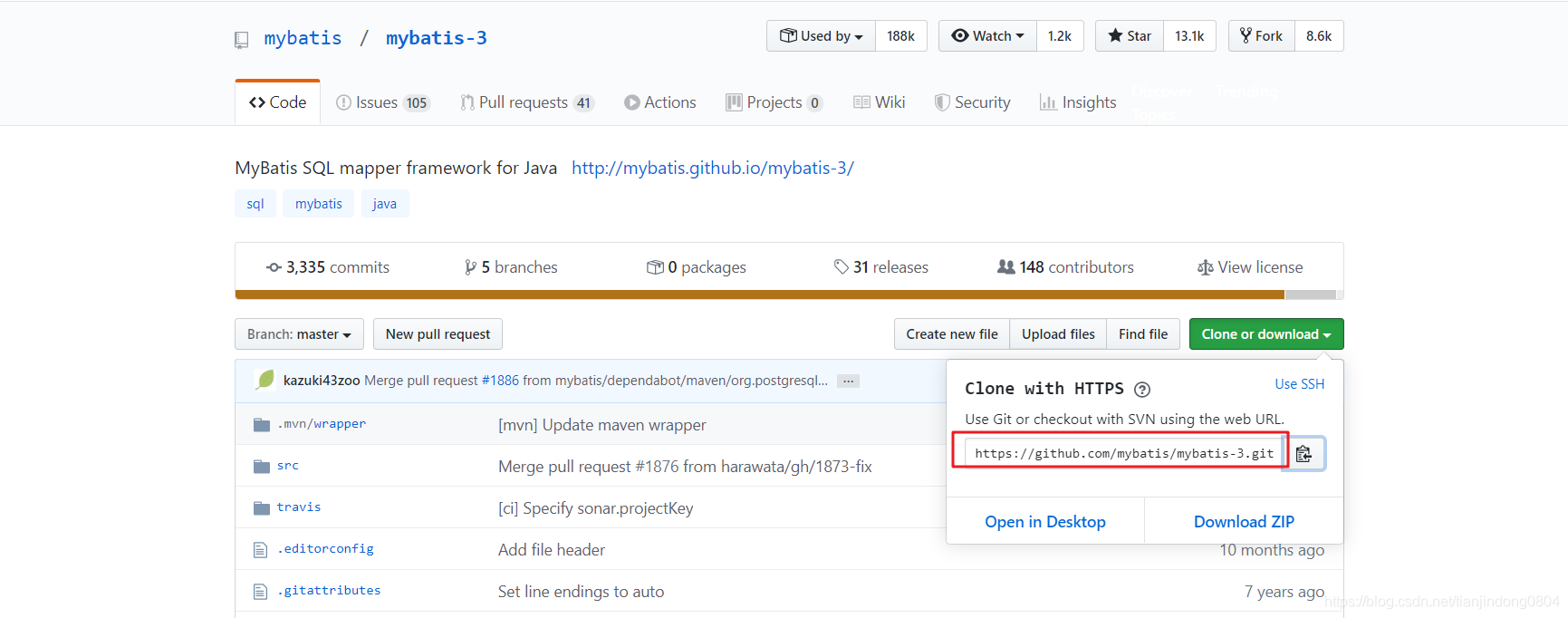The width and height of the screenshot is (1568, 618).
Task: Open the View license link
Action: point(1250,267)
